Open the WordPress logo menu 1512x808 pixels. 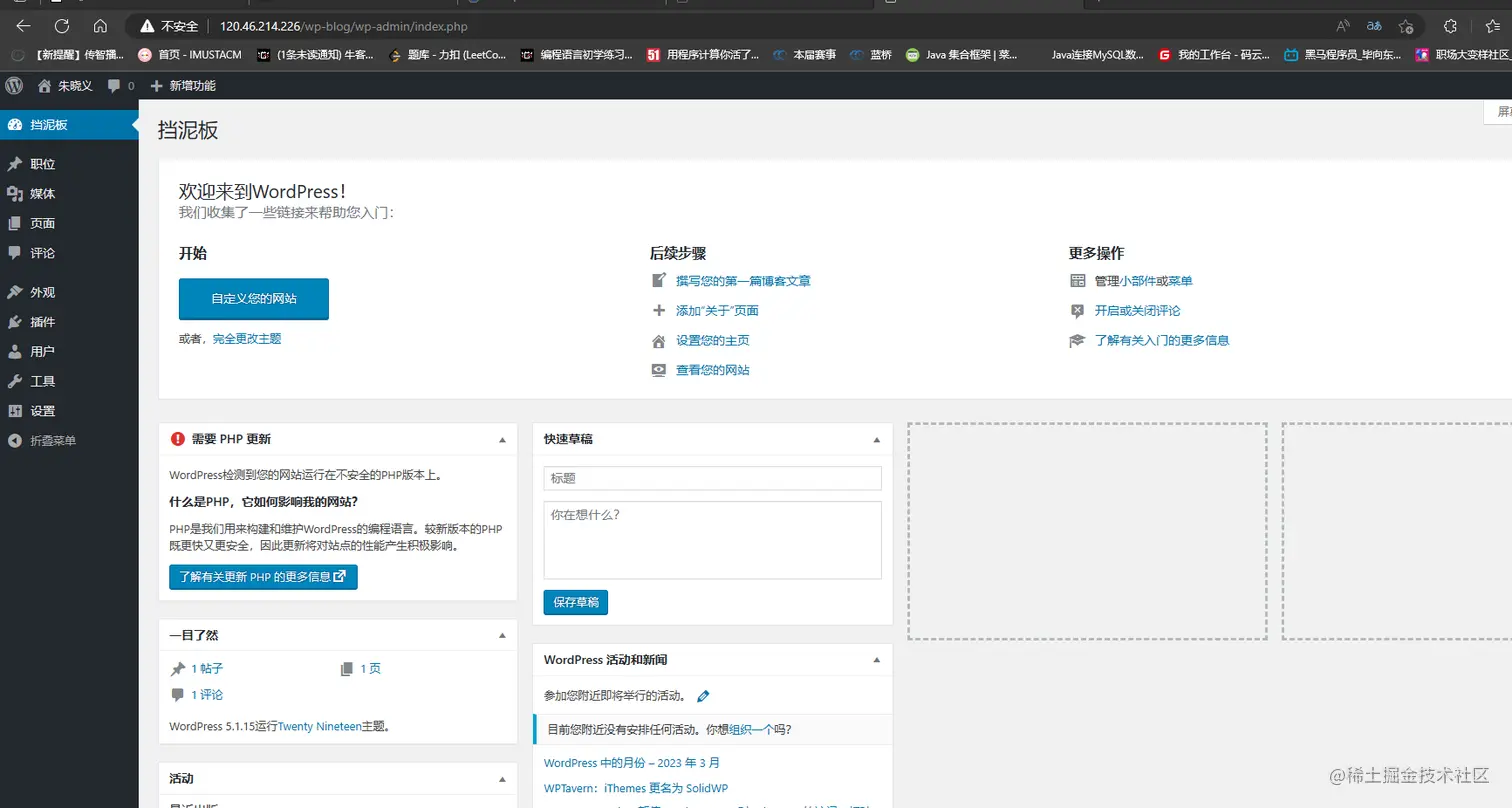14,86
